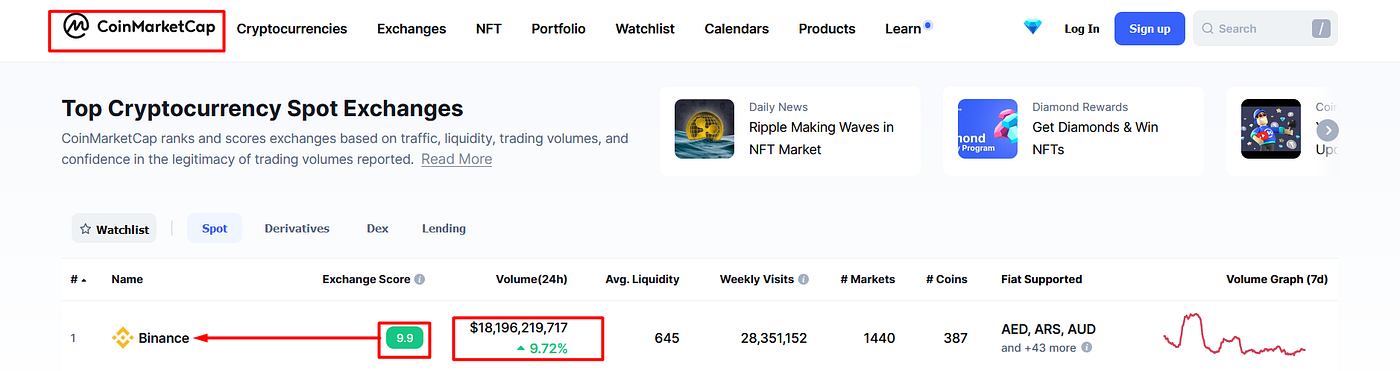Click Binance exchange score 9.9 badge
Screen dimensions: 1400x371
coord(404,338)
